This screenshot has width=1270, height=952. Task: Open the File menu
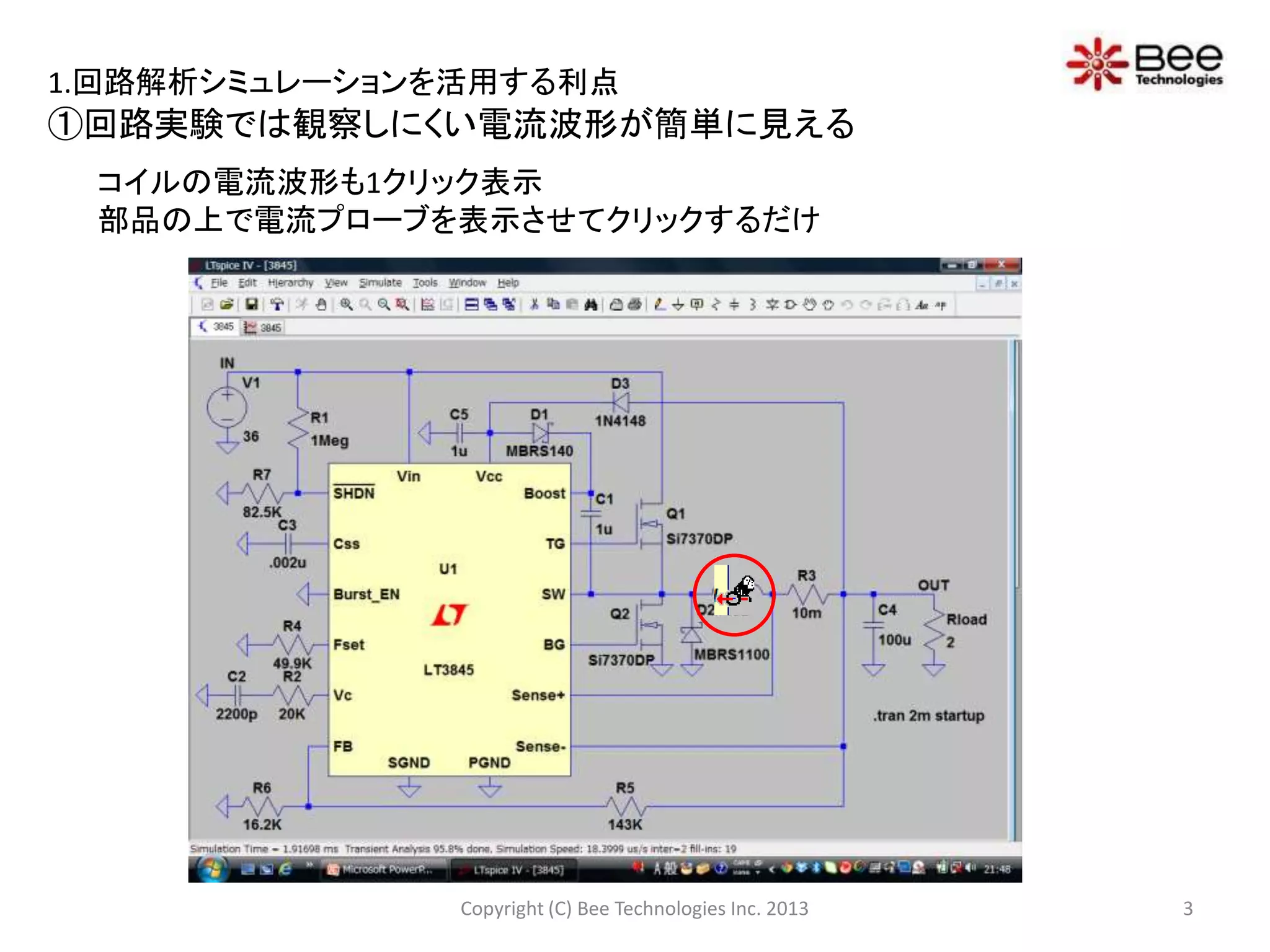(219, 283)
